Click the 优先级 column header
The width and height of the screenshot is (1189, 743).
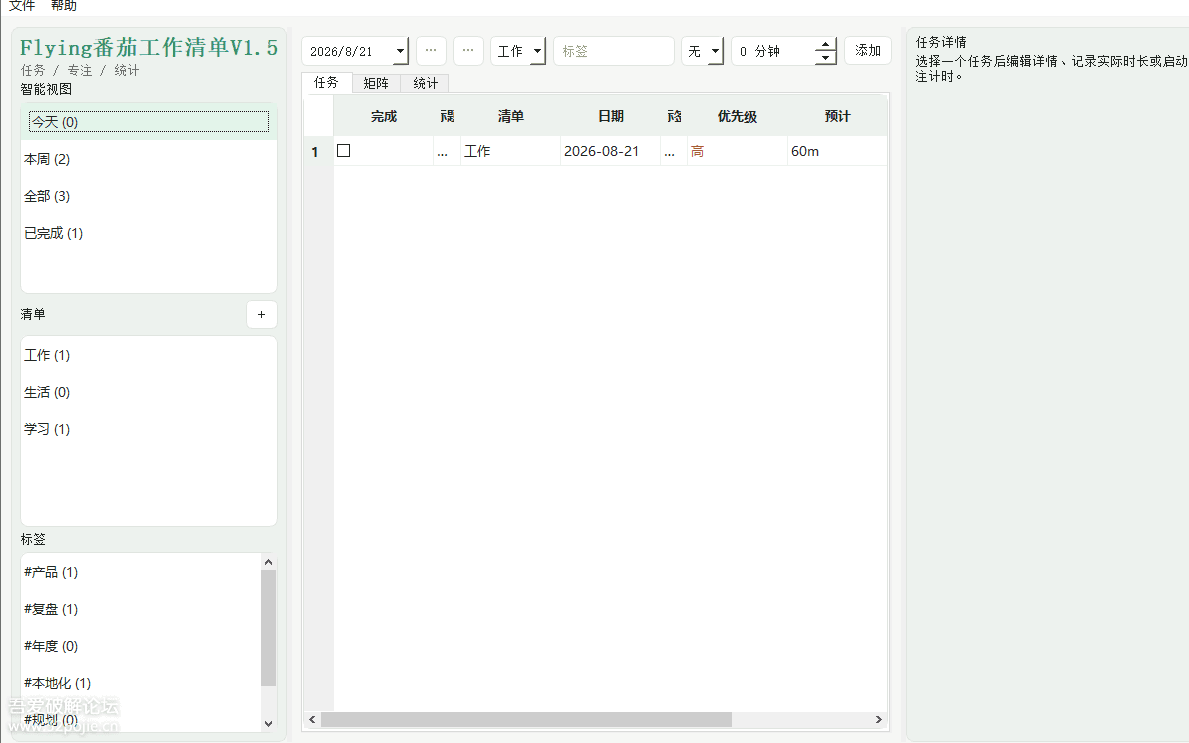737,116
